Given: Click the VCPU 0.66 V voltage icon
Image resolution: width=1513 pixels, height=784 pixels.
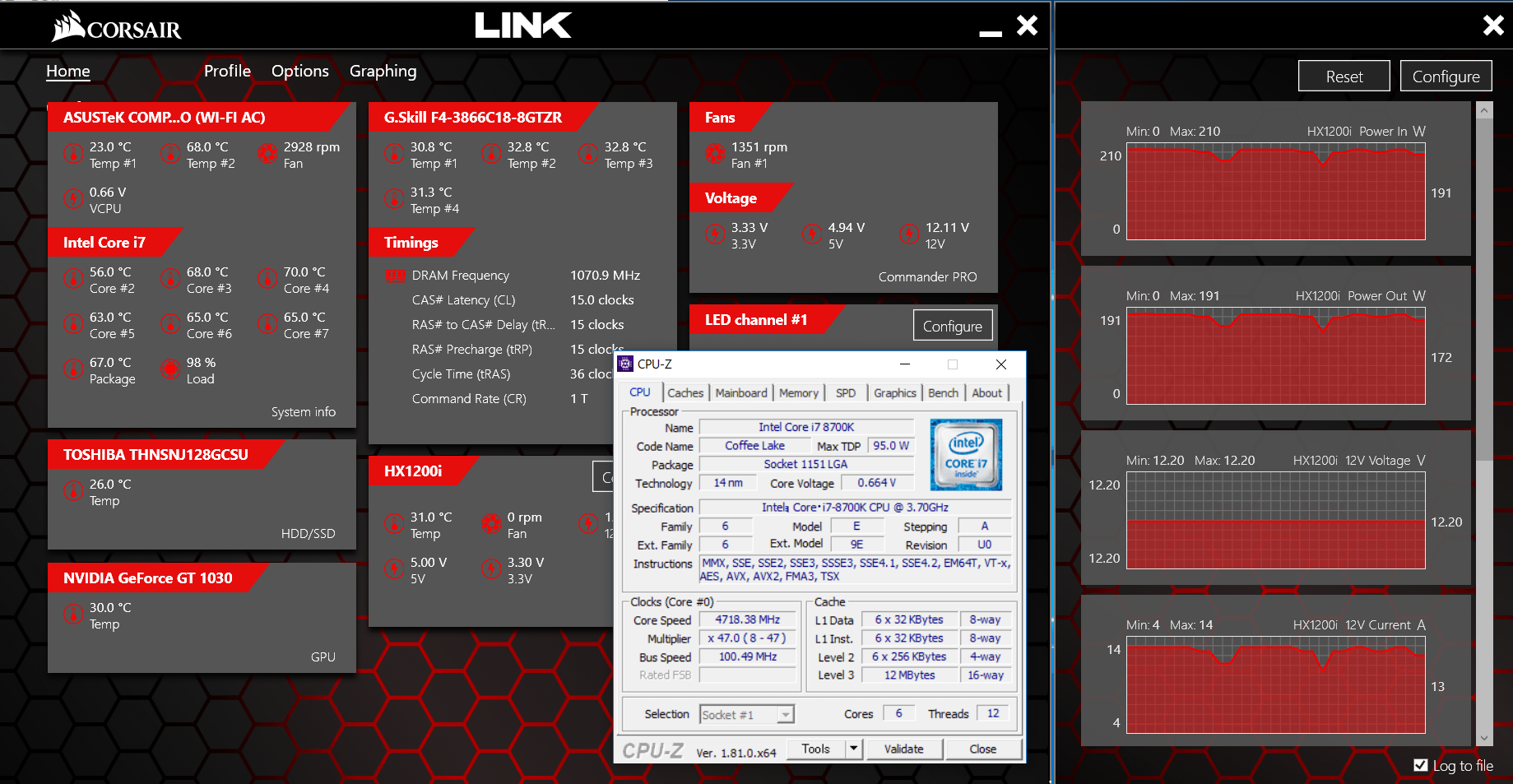Looking at the screenshot, I should point(73,198).
